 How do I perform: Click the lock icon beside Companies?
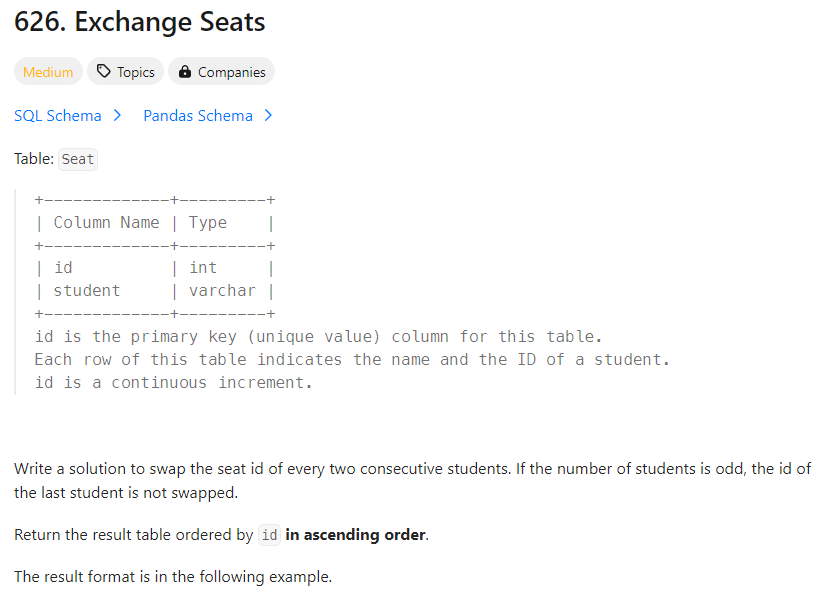point(184,72)
